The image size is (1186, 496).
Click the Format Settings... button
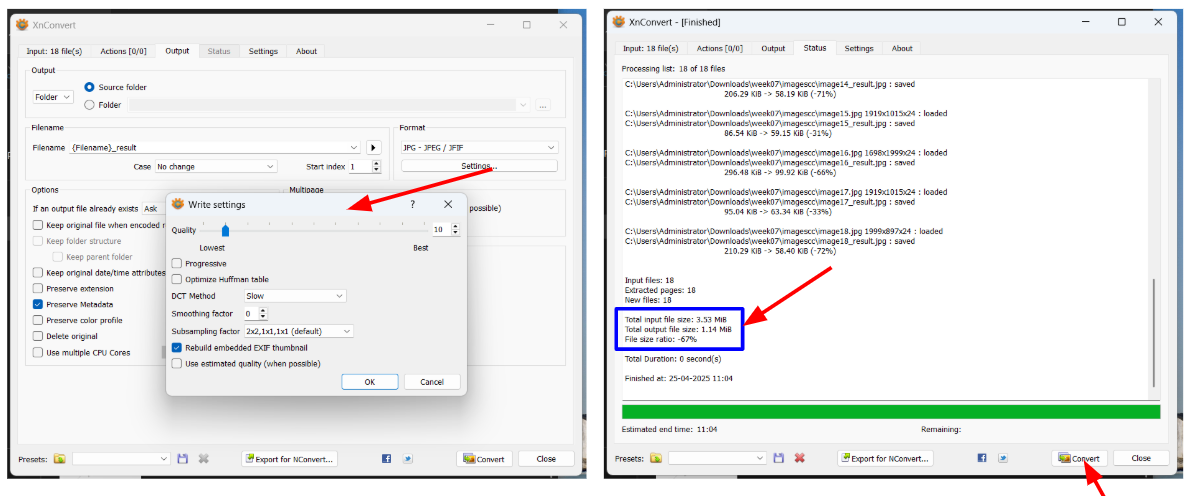click(x=479, y=166)
